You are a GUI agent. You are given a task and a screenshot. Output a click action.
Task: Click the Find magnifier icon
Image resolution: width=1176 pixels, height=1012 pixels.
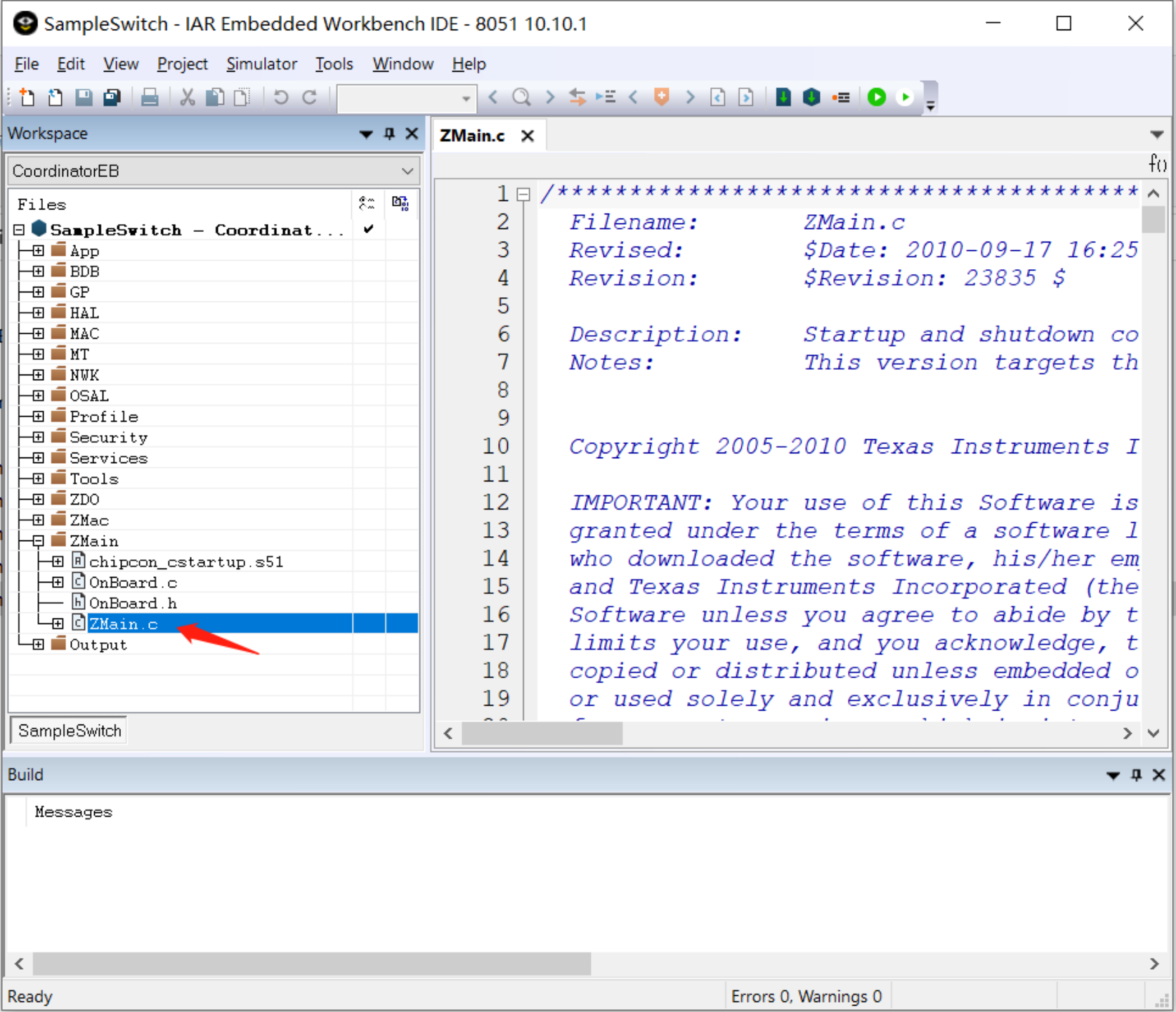pos(521,97)
